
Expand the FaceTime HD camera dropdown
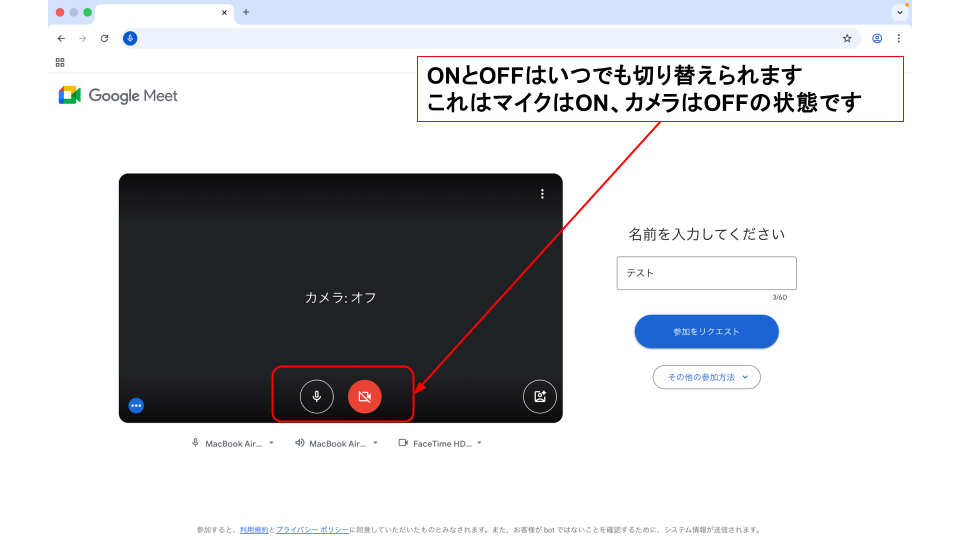(x=440, y=443)
